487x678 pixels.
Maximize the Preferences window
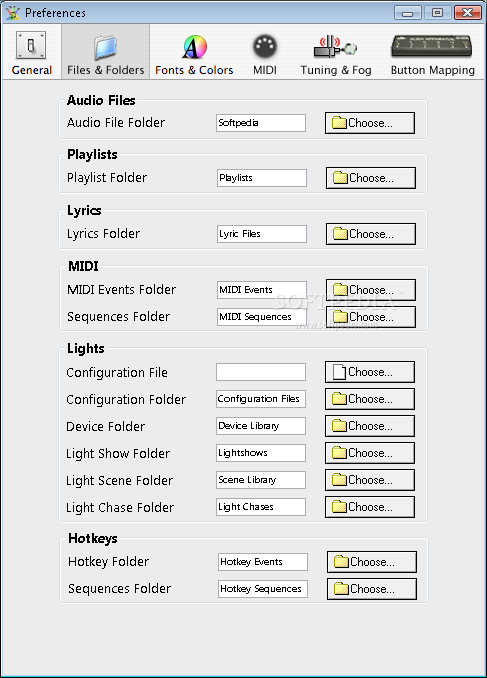pos(437,13)
